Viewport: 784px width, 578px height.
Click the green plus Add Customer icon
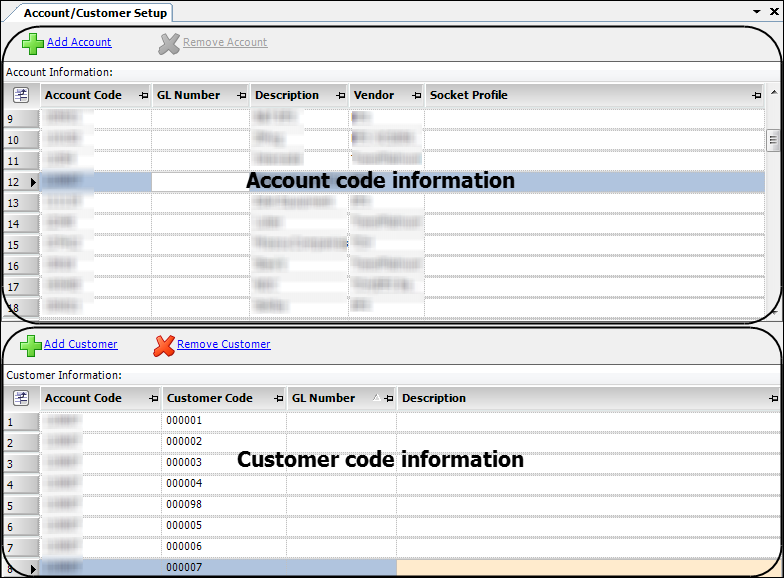30,345
